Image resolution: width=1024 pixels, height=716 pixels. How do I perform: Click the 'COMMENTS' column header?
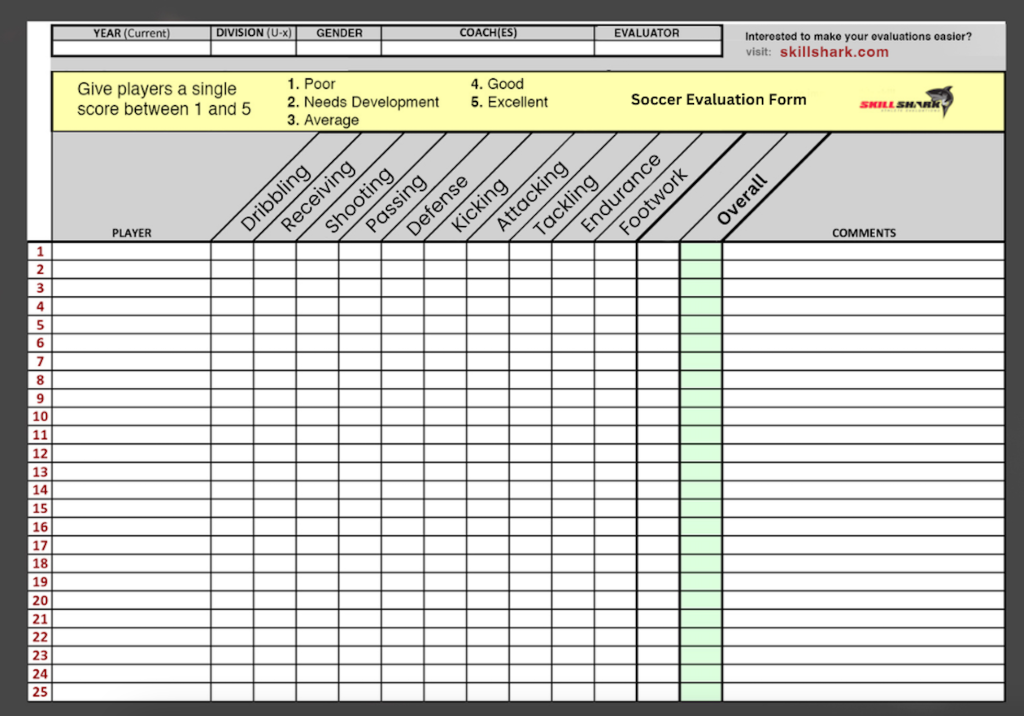click(x=863, y=233)
